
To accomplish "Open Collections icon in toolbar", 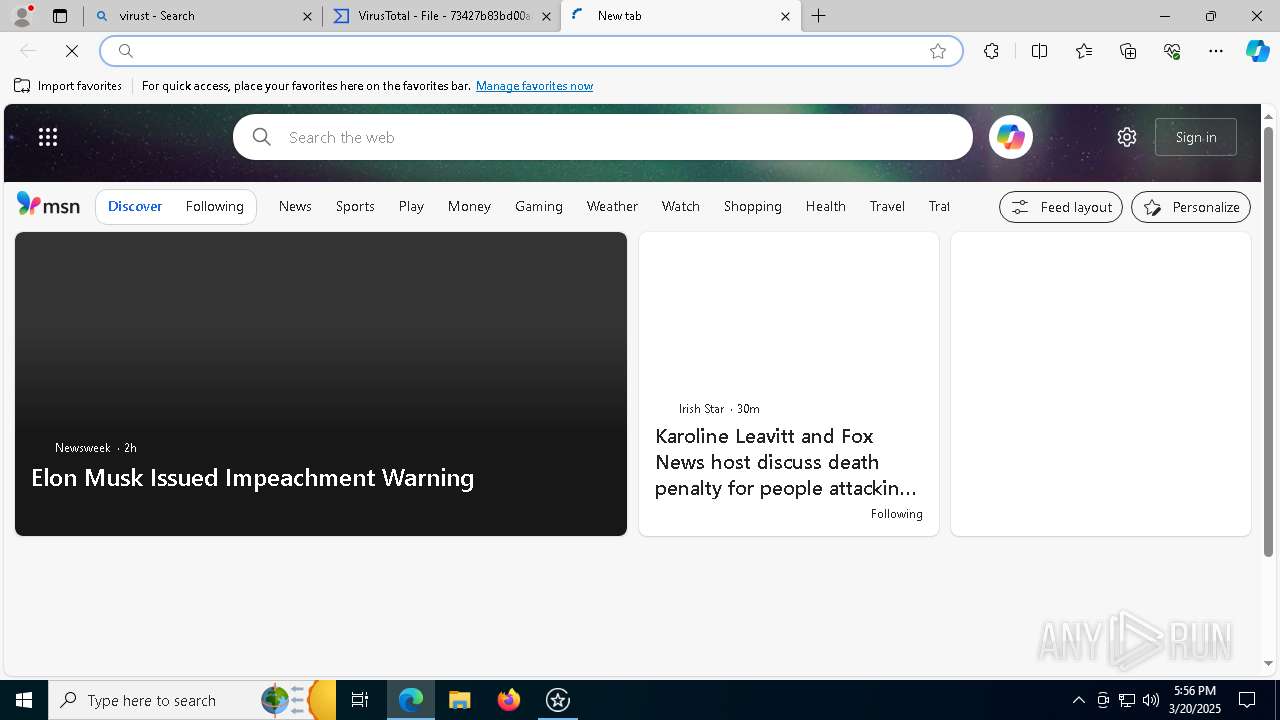I will [x=1128, y=51].
